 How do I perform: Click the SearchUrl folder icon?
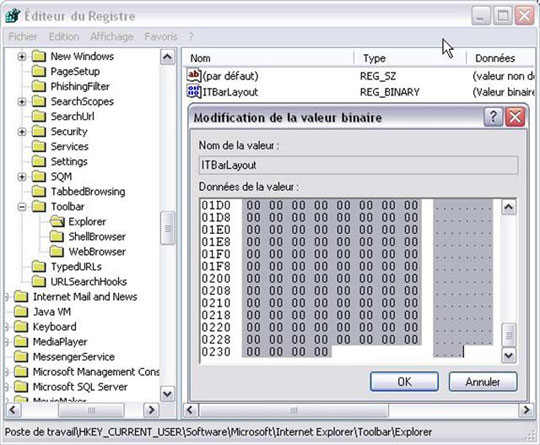(39, 116)
